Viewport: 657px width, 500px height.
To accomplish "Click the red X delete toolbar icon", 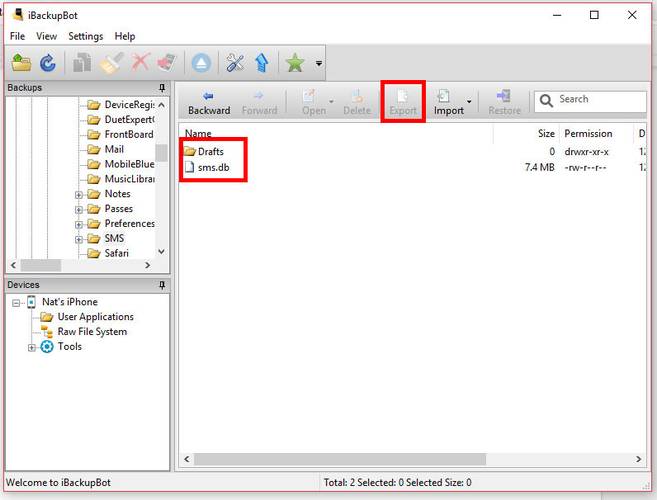I will 140,63.
